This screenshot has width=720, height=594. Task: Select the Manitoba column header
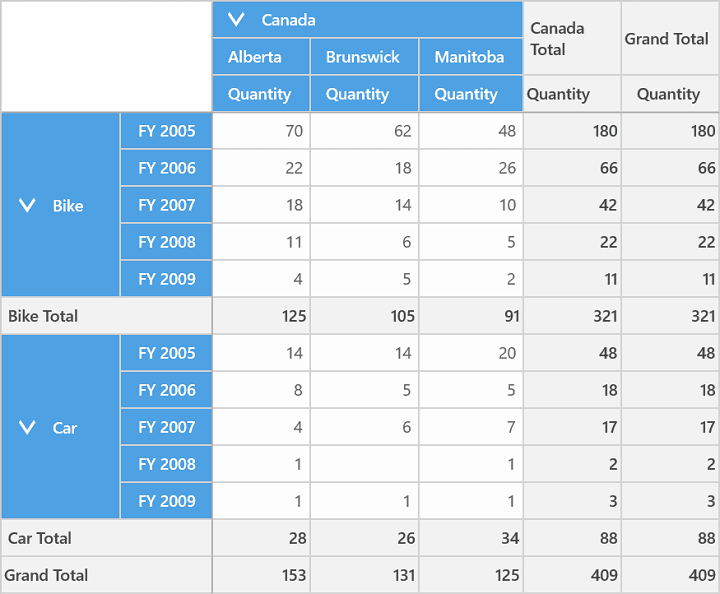click(471, 57)
